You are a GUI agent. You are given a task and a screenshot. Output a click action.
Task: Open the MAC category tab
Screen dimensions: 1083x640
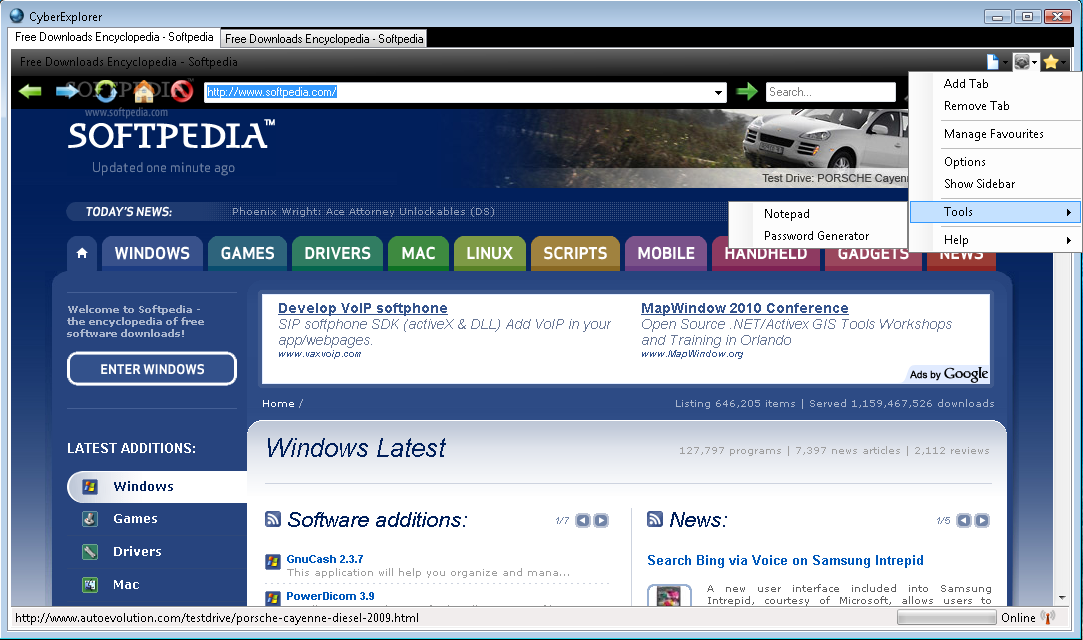419,253
